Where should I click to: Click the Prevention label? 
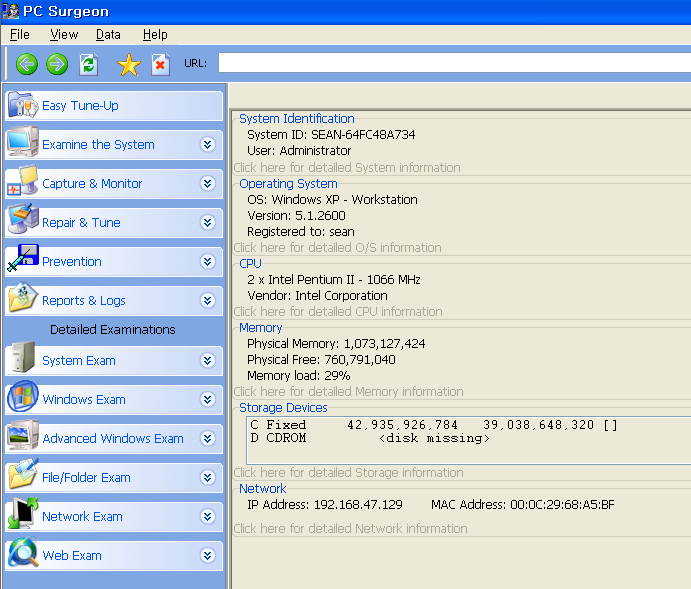point(72,262)
